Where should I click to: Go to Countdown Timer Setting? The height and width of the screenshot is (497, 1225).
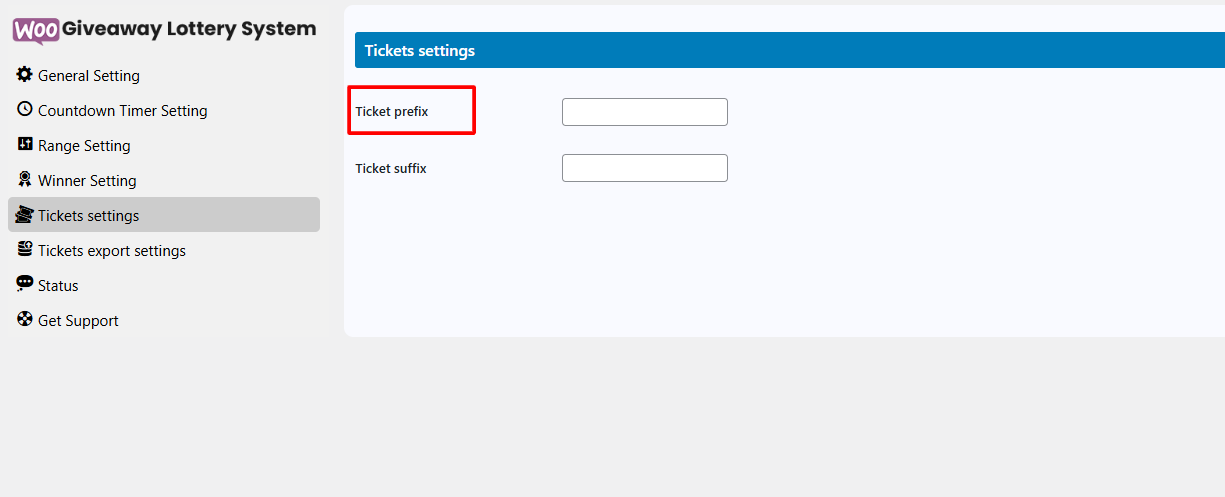pos(122,111)
